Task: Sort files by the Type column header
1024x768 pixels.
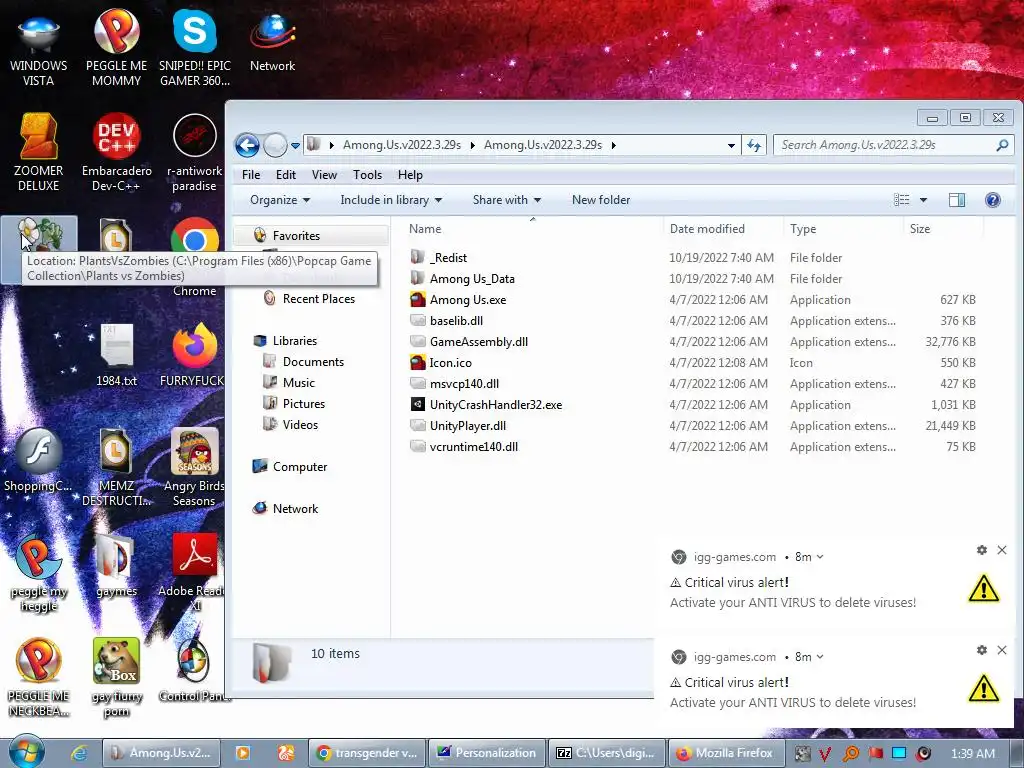Action: coord(843,229)
